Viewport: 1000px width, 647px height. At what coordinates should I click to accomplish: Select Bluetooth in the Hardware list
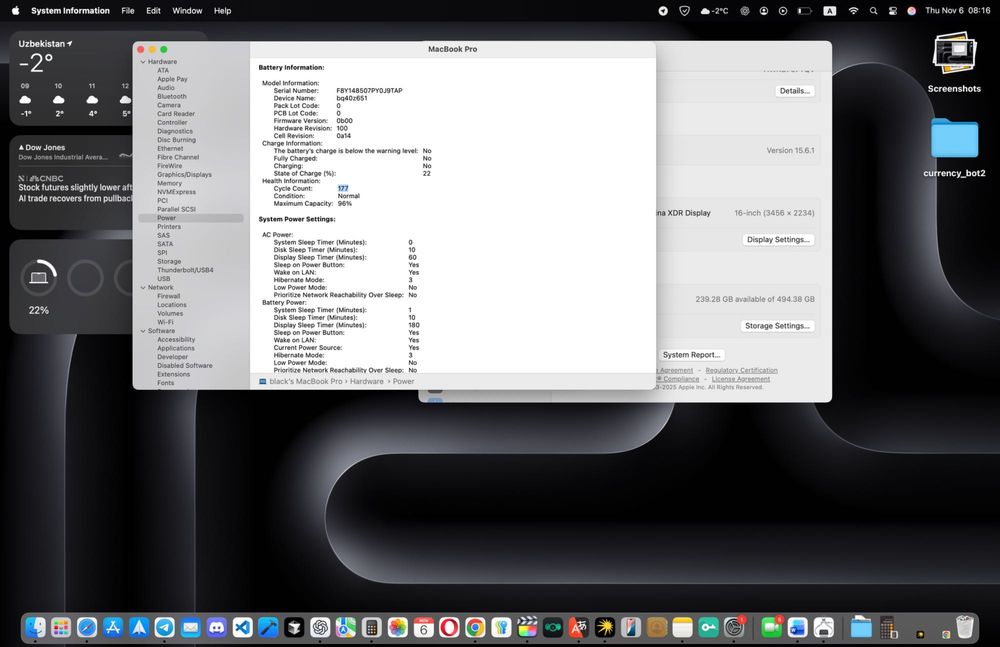point(172,96)
